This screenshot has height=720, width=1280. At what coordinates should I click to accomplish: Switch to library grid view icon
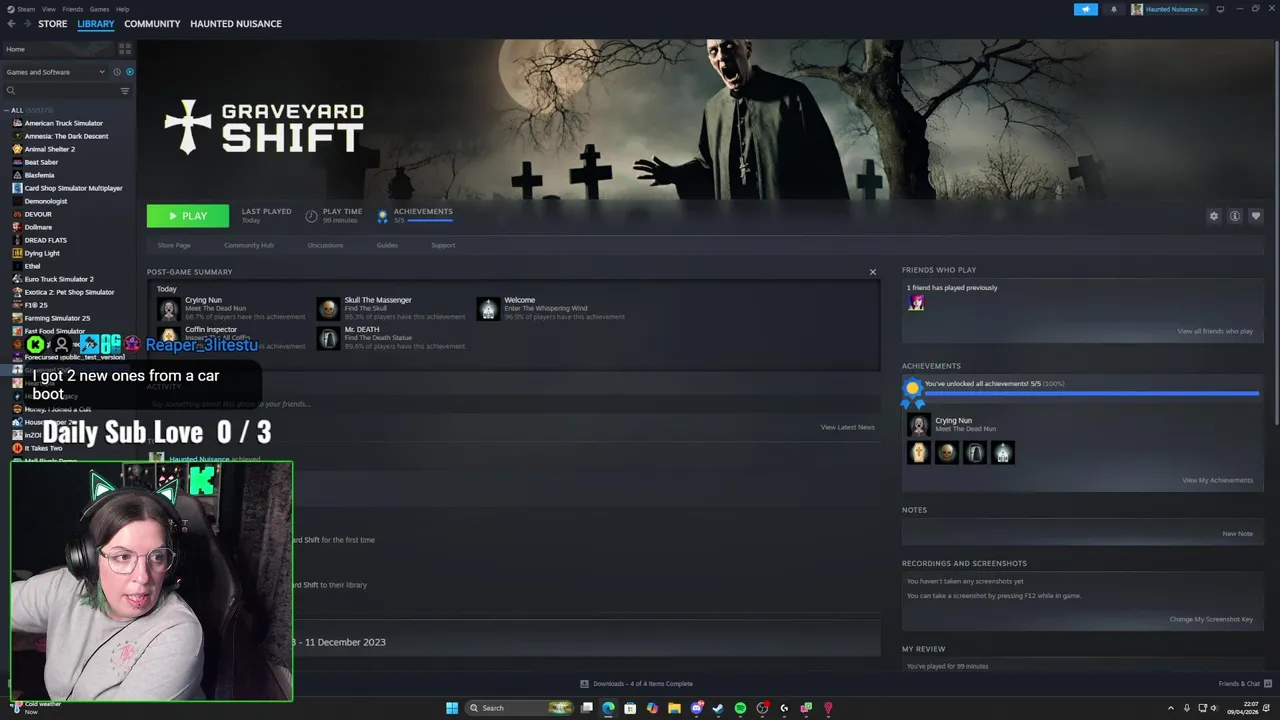[x=125, y=48]
